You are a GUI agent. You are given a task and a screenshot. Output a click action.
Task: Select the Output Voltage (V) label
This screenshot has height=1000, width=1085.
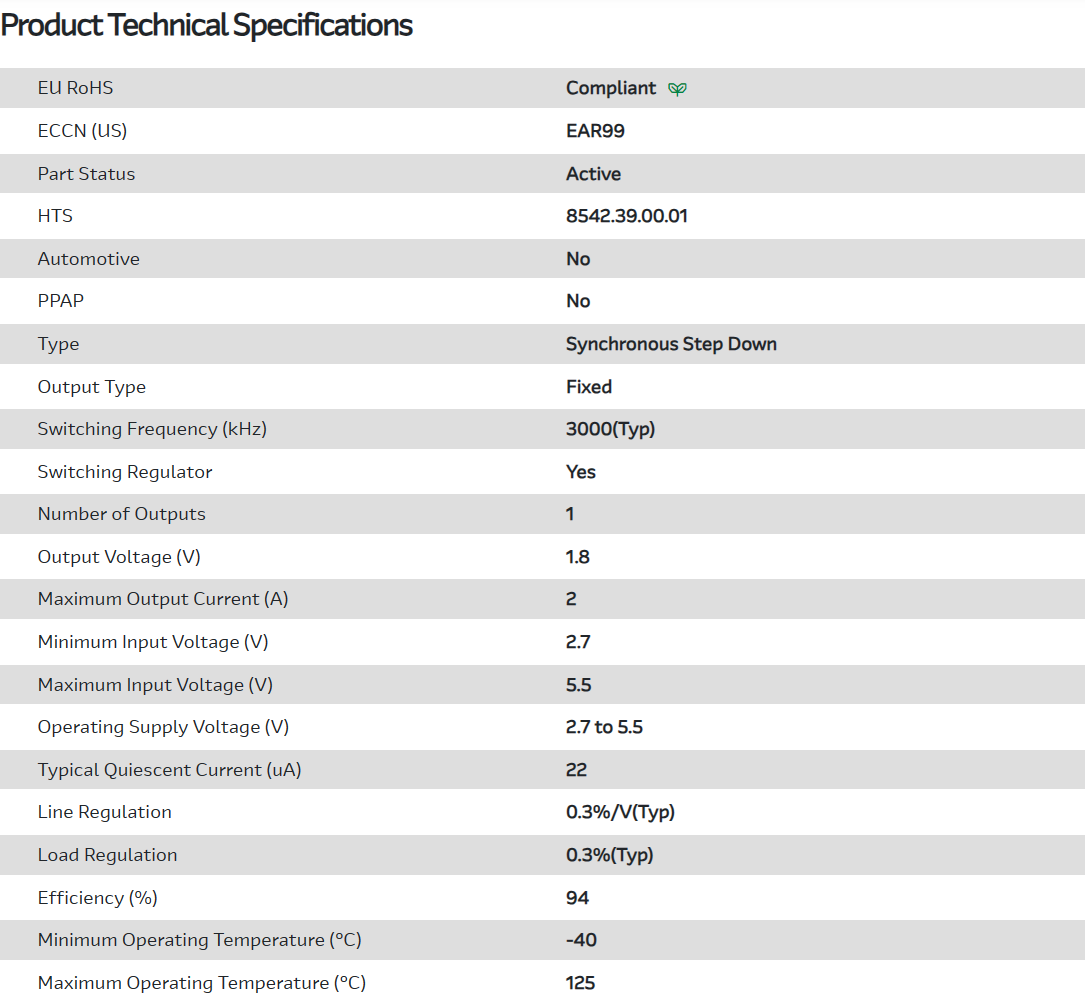pos(119,557)
